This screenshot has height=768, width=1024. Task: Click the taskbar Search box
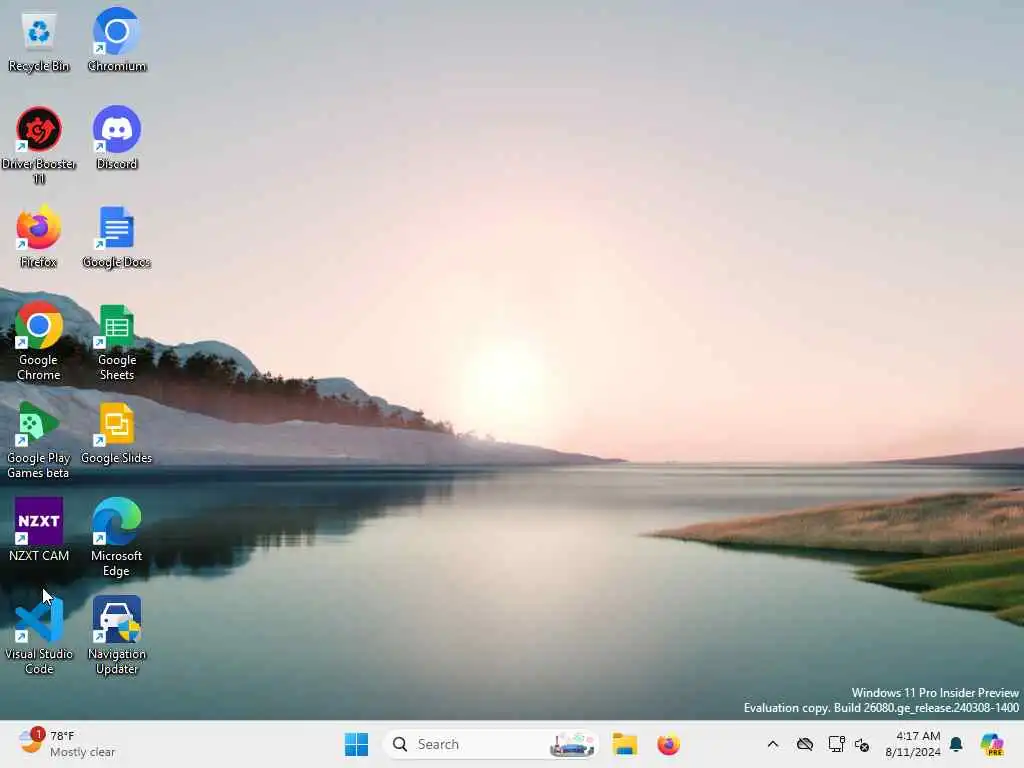[490, 744]
